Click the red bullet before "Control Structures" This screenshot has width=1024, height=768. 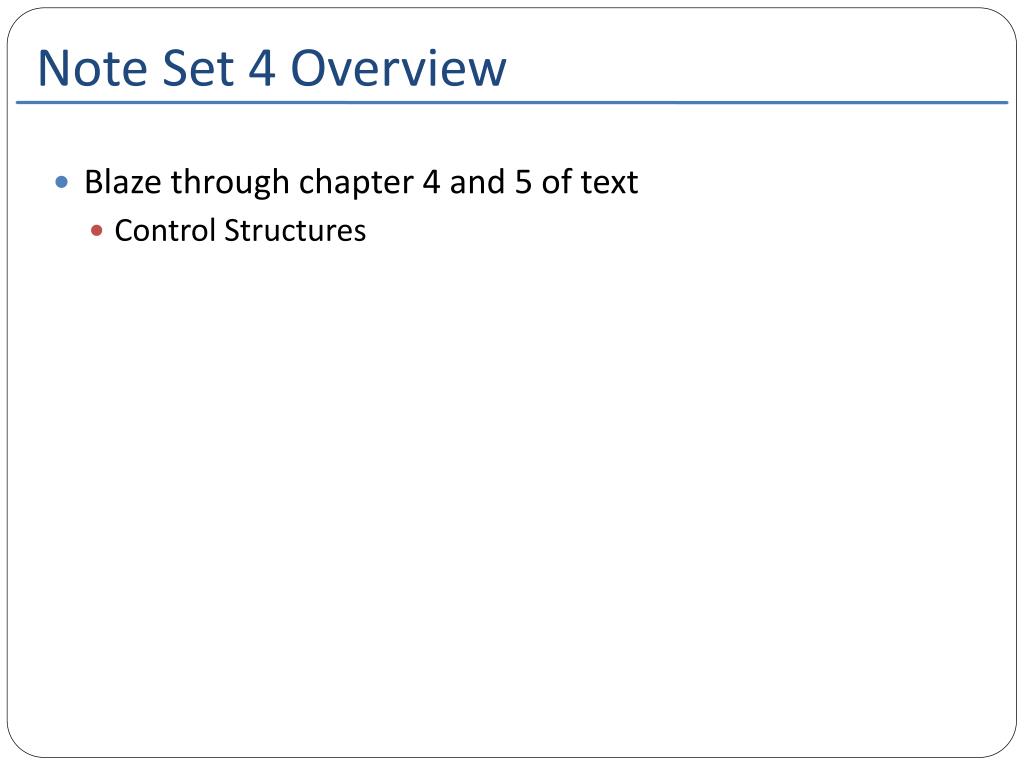point(97,231)
